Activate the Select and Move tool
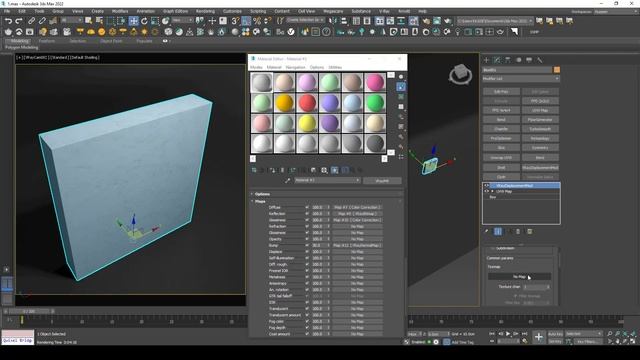Screen dimensions: 640x360 coord(133,20)
